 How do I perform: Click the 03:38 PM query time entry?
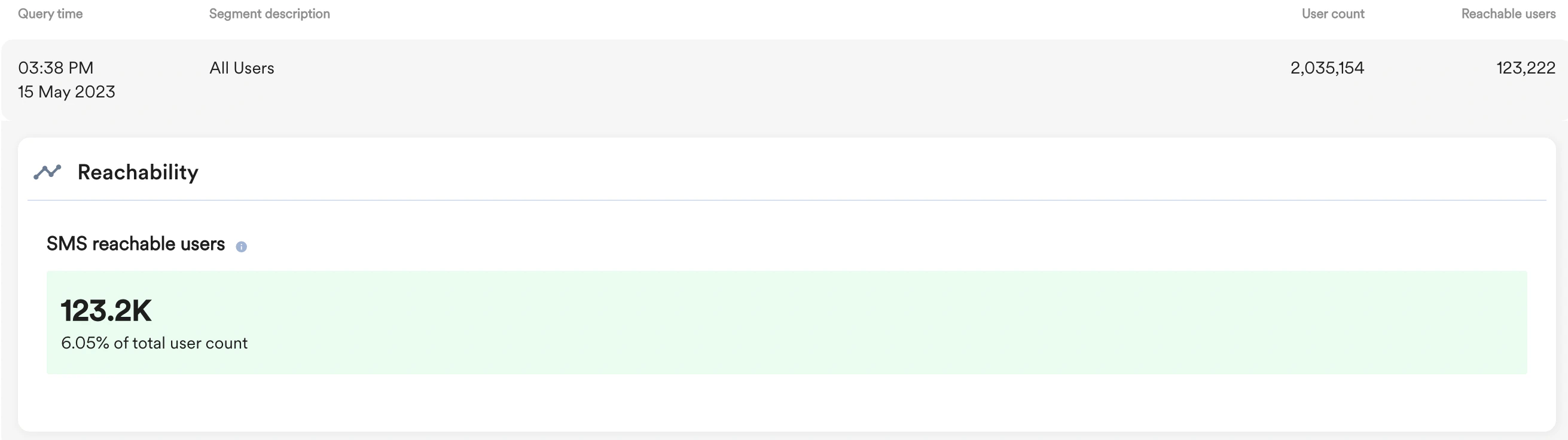(x=56, y=68)
